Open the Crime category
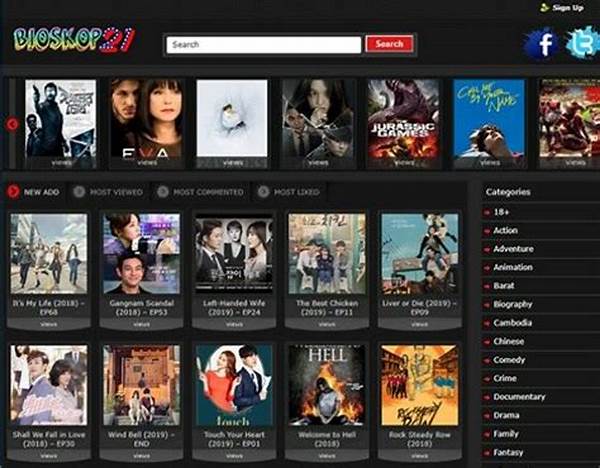This screenshot has height=468, width=600. click(x=505, y=378)
